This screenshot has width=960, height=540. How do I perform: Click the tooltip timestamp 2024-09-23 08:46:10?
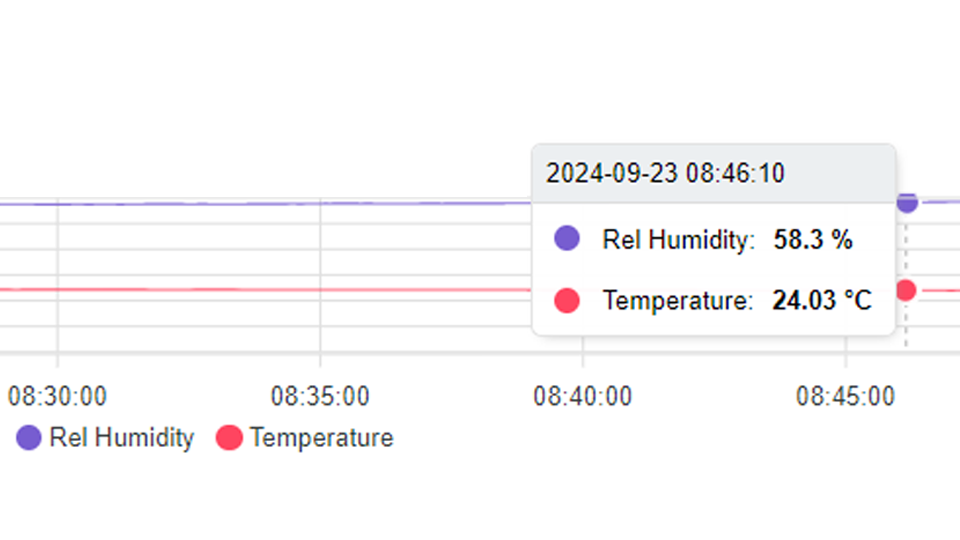665,173
